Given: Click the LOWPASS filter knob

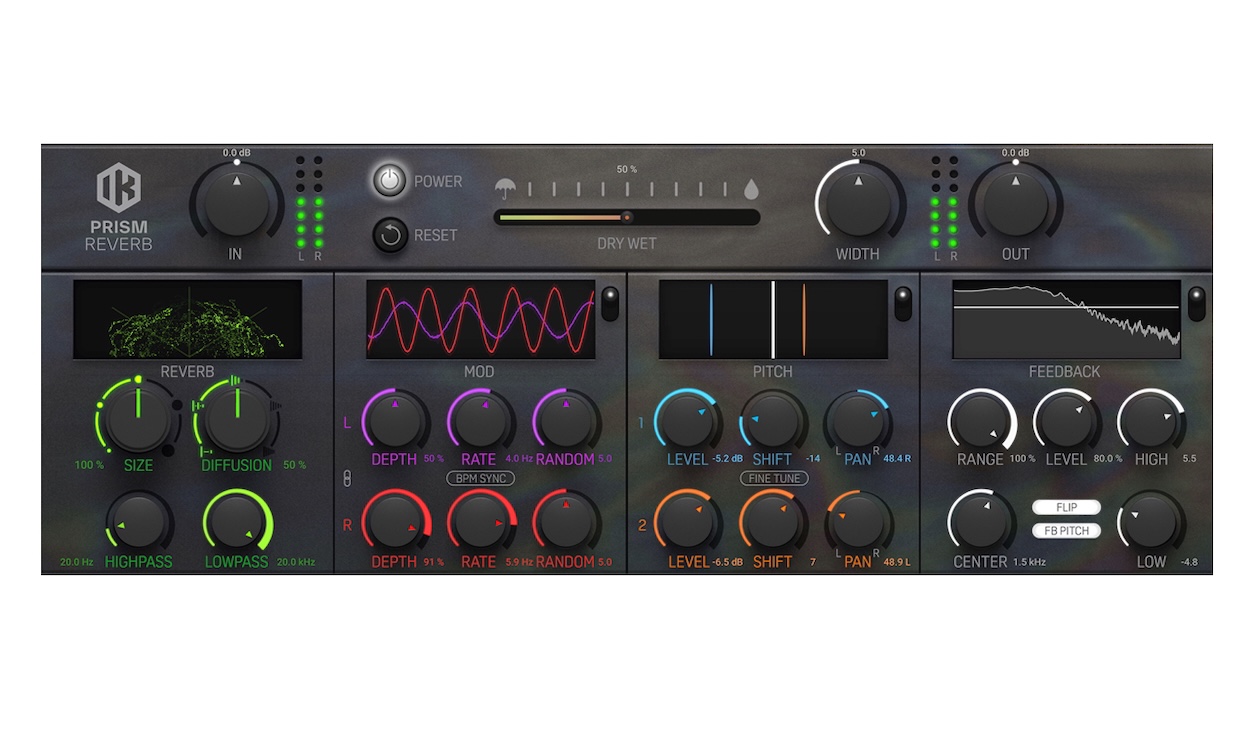Looking at the screenshot, I should pos(238,523).
